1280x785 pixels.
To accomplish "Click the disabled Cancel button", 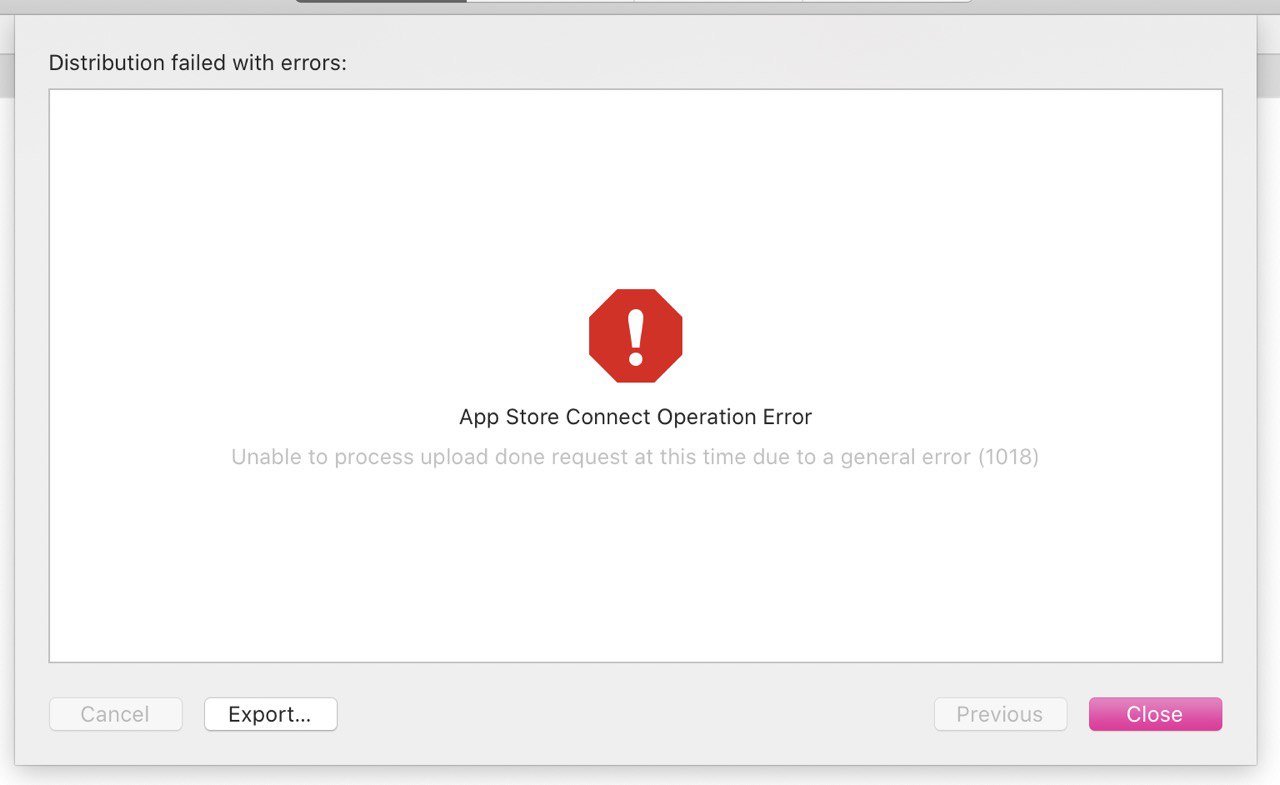I will click(x=115, y=714).
